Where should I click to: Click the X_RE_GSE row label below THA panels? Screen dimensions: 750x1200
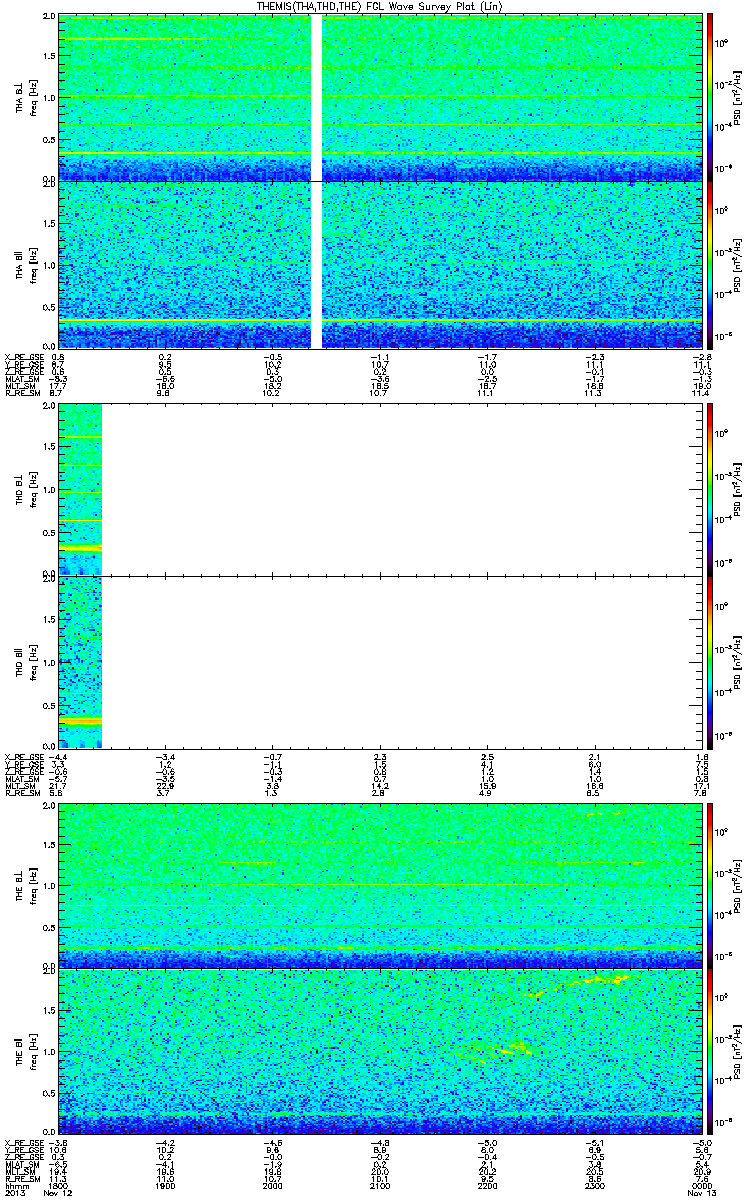[22, 355]
